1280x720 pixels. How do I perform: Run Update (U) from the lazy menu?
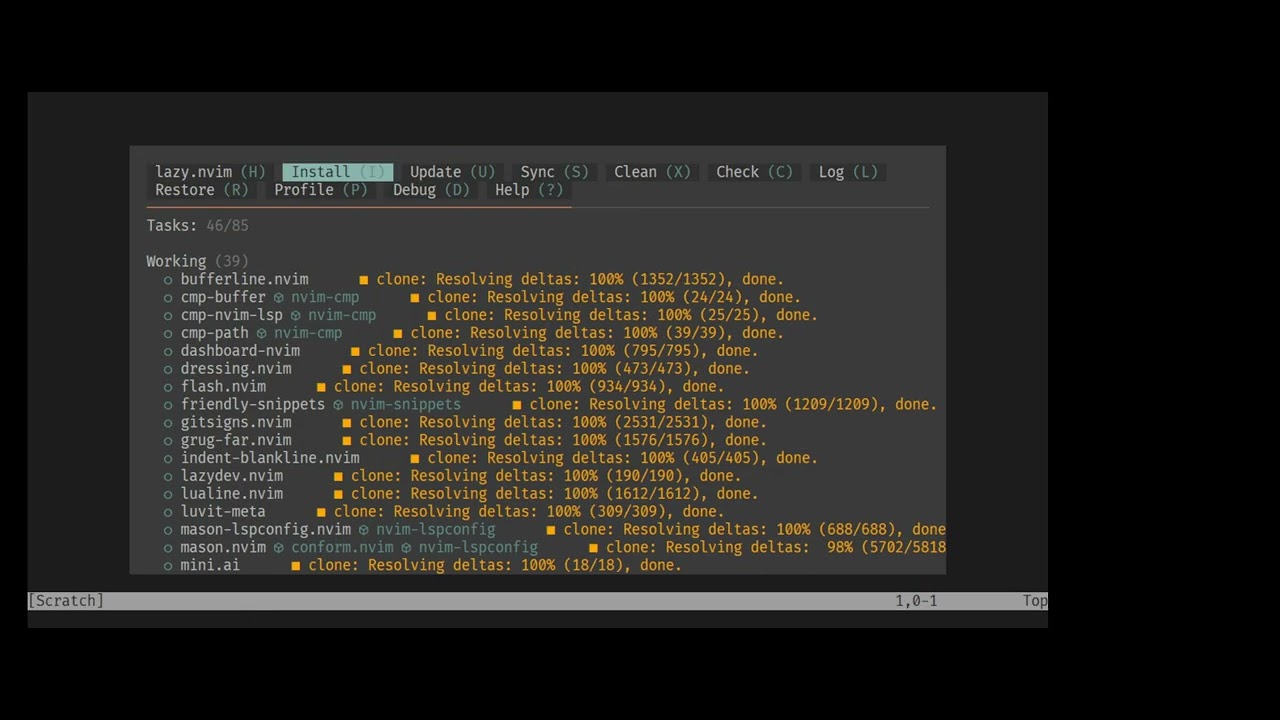point(452,172)
